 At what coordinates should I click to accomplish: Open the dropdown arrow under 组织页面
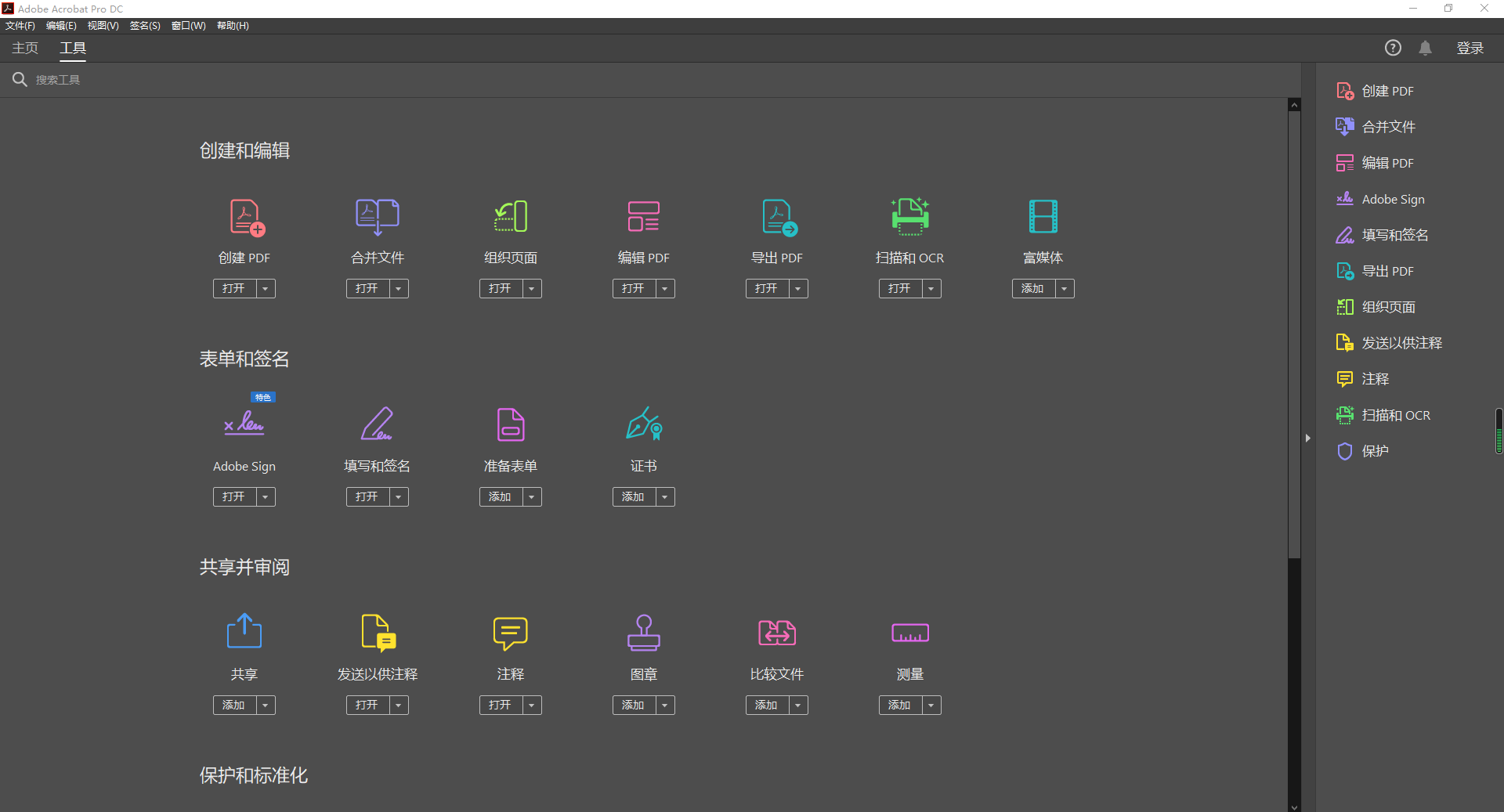[x=532, y=289]
